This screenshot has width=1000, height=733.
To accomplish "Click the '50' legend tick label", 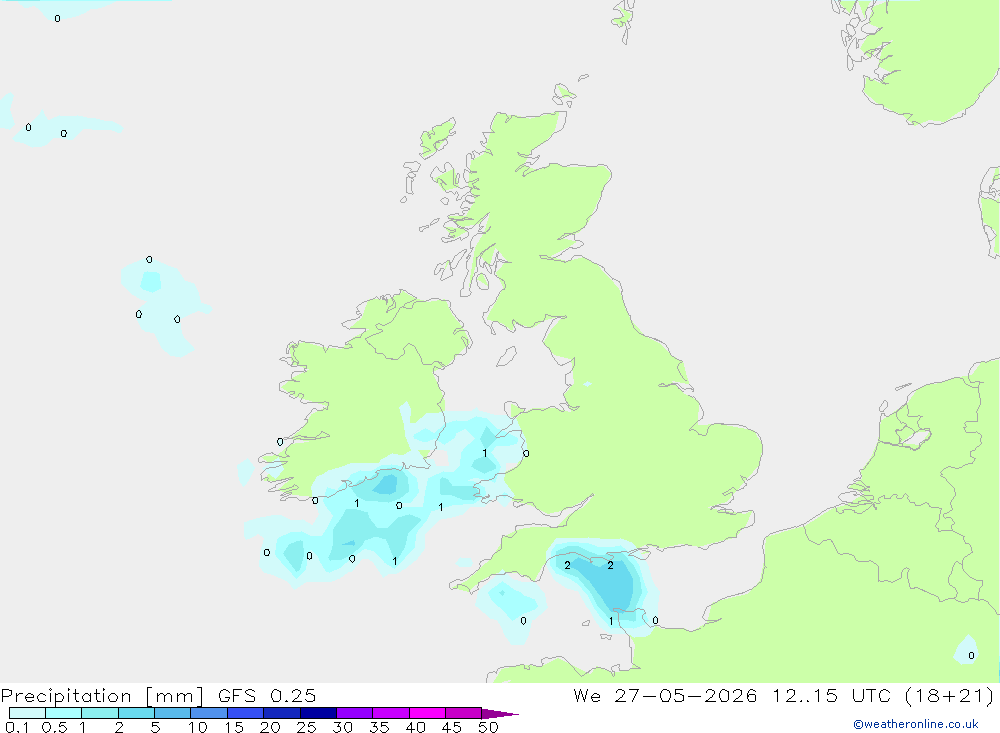I will (x=488, y=727).
